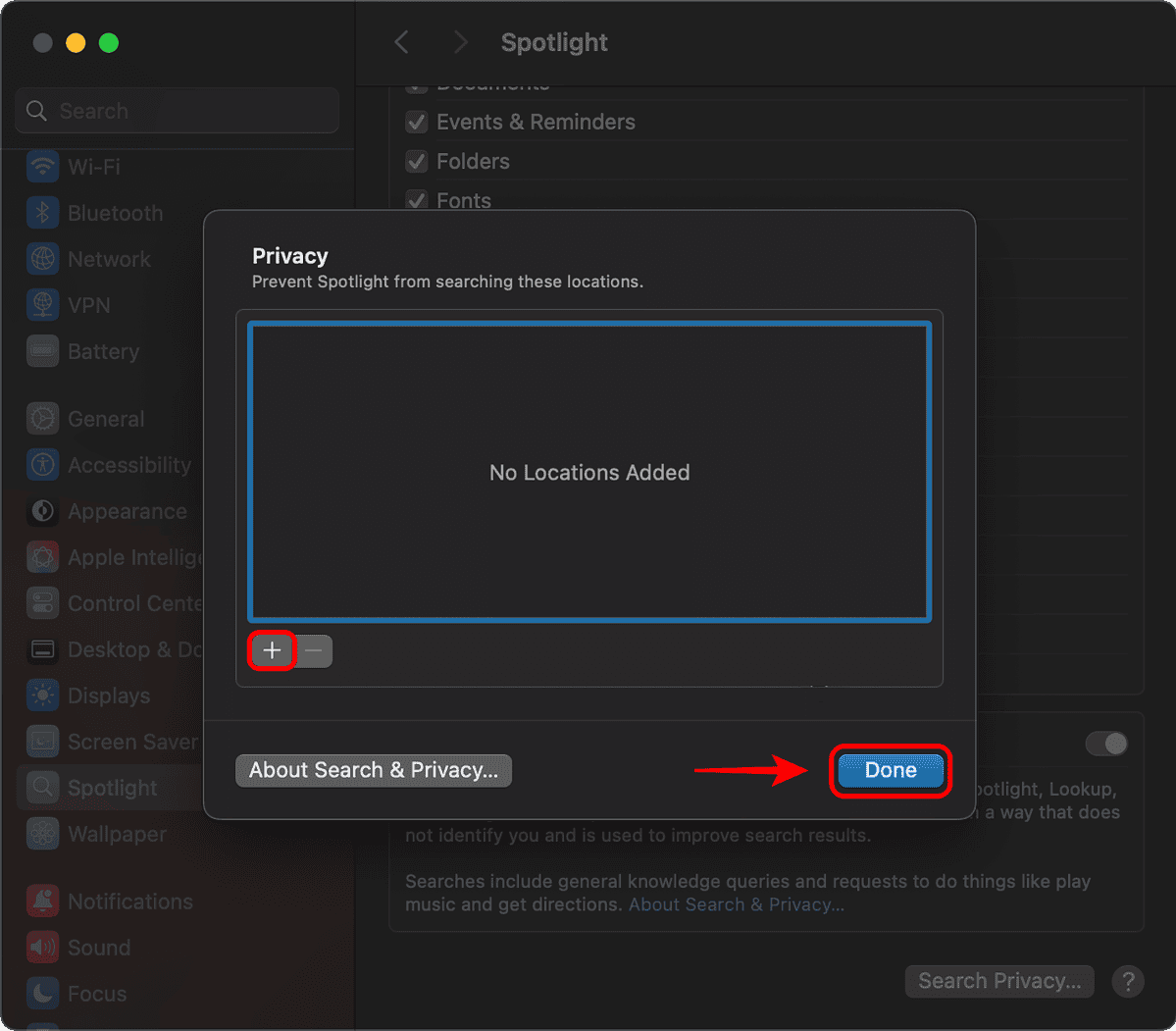1176x1031 pixels.
Task: Add a location with the plus button
Action: [x=272, y=650]
